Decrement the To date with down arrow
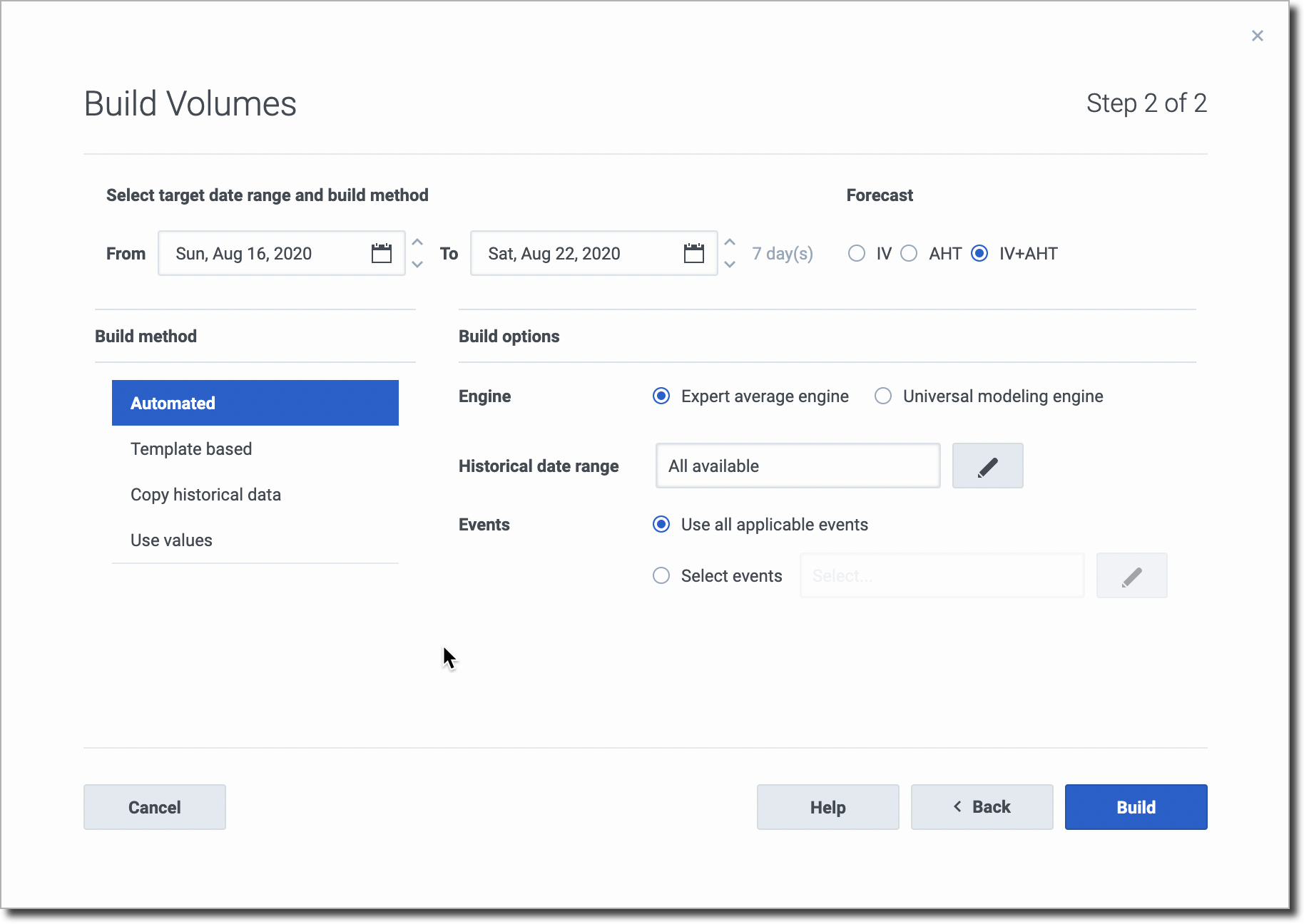 pyautogui.click(x=730, y=265)
